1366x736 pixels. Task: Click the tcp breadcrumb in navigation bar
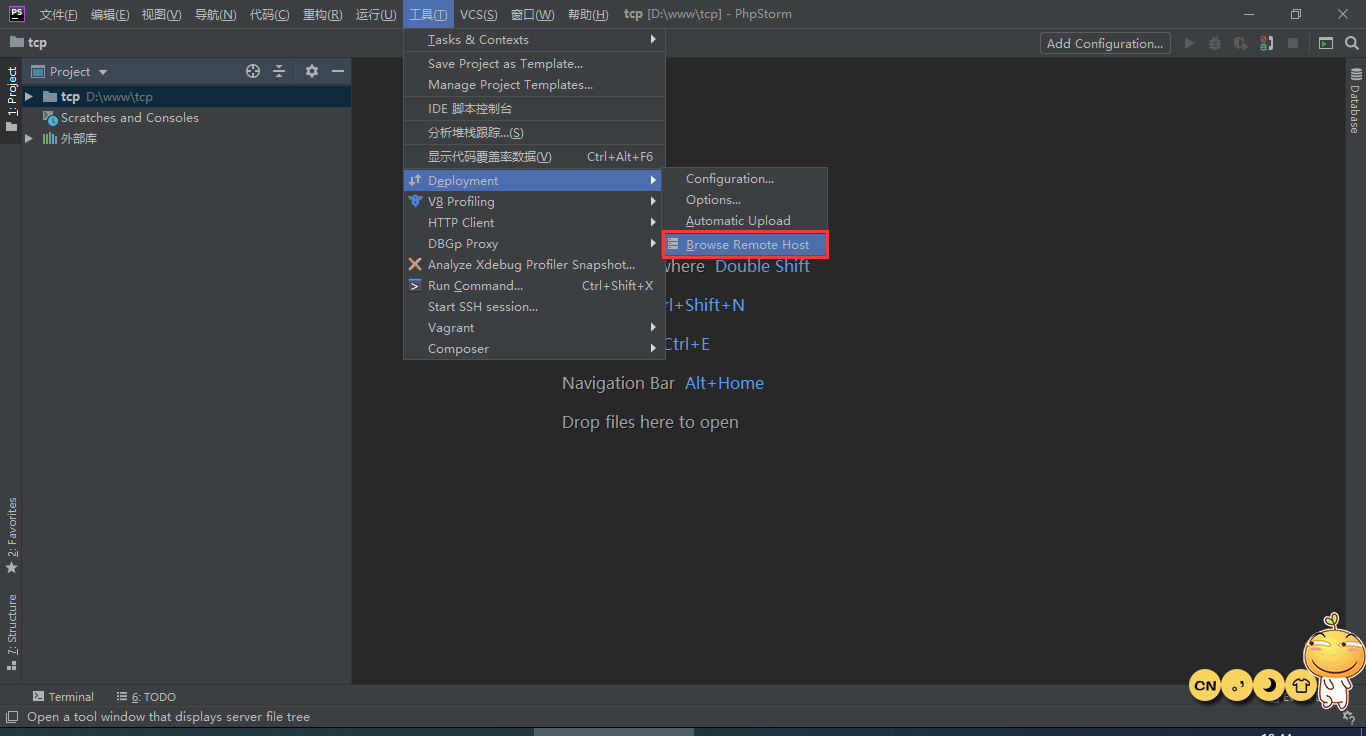(x=28, y=43)
